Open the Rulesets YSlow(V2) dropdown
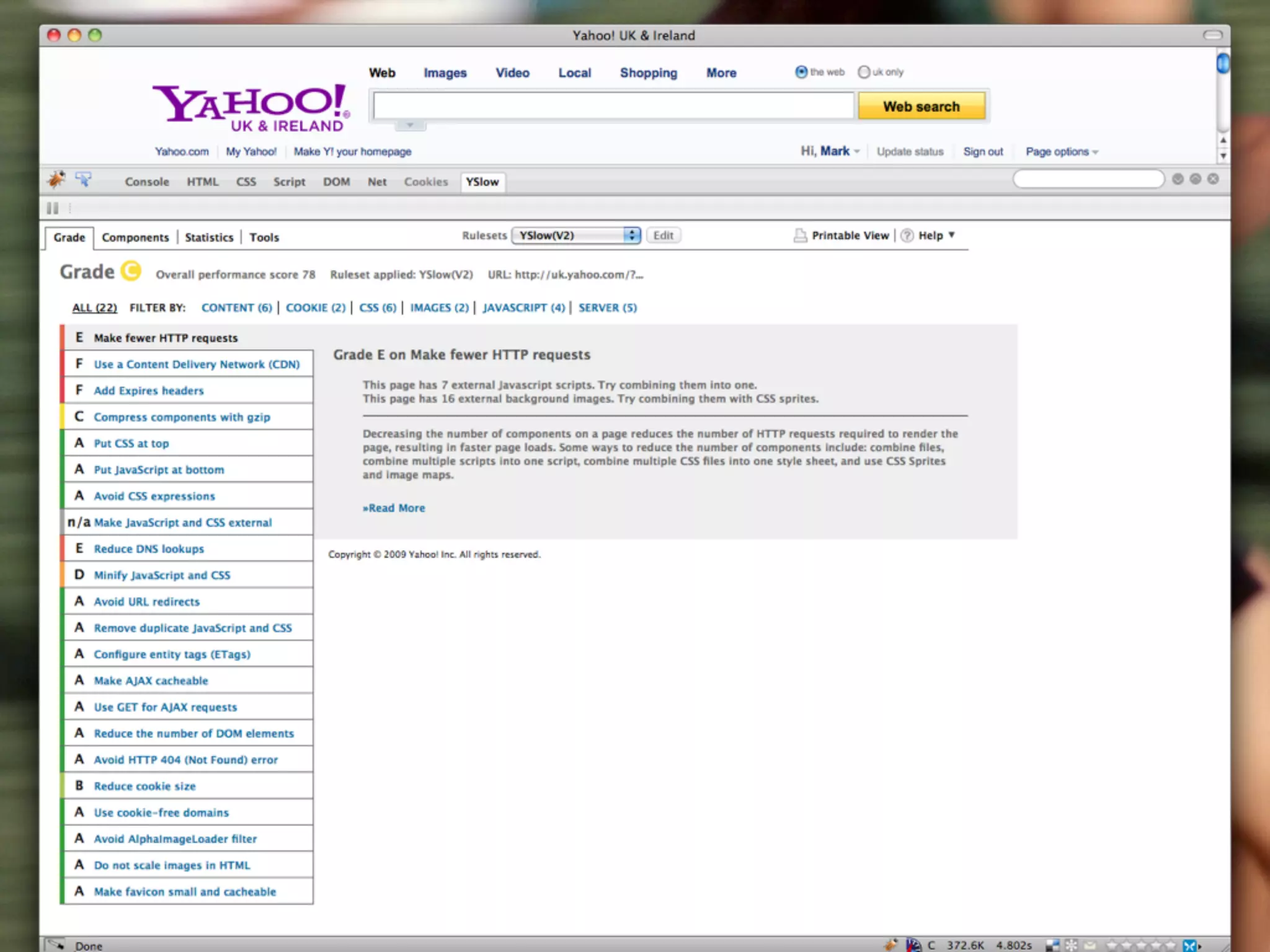The width and height of the screenshot is (1270, 952). tap(576, 236)
